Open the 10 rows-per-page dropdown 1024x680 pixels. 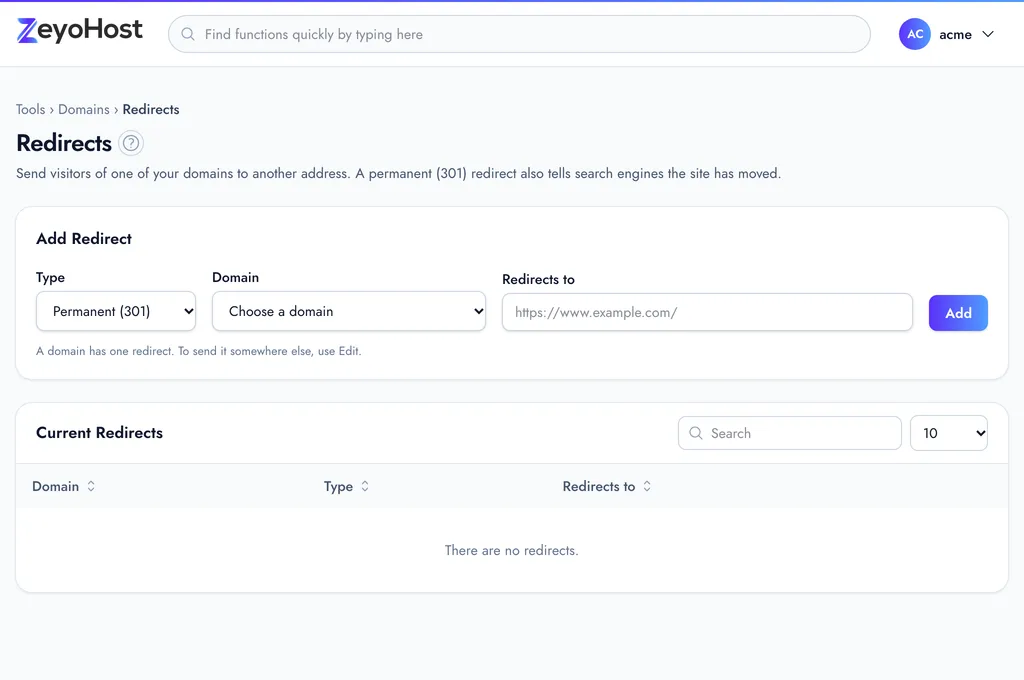coord(949,433)
